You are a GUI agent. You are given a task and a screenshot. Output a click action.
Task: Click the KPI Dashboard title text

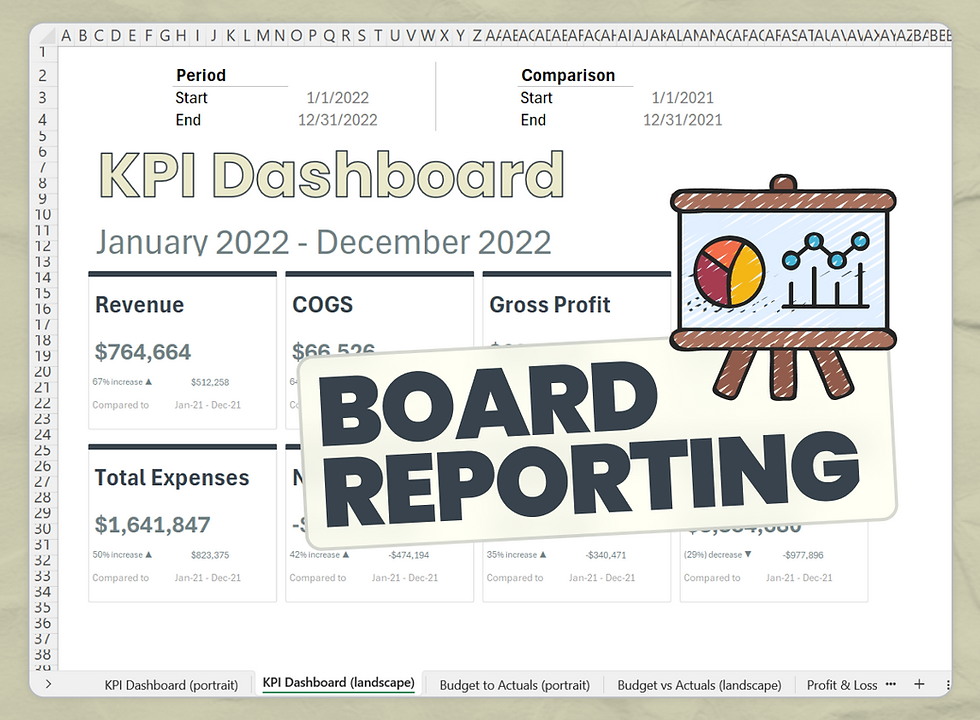click(x=330, y=175)
